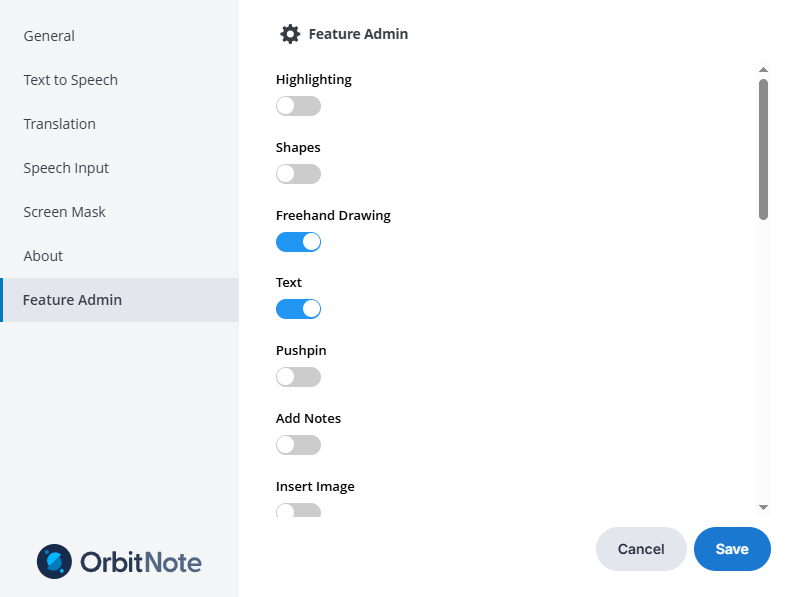Cancel the settings dialog
This screenshot has height=597, width=796.
click(x=641, y=549)
